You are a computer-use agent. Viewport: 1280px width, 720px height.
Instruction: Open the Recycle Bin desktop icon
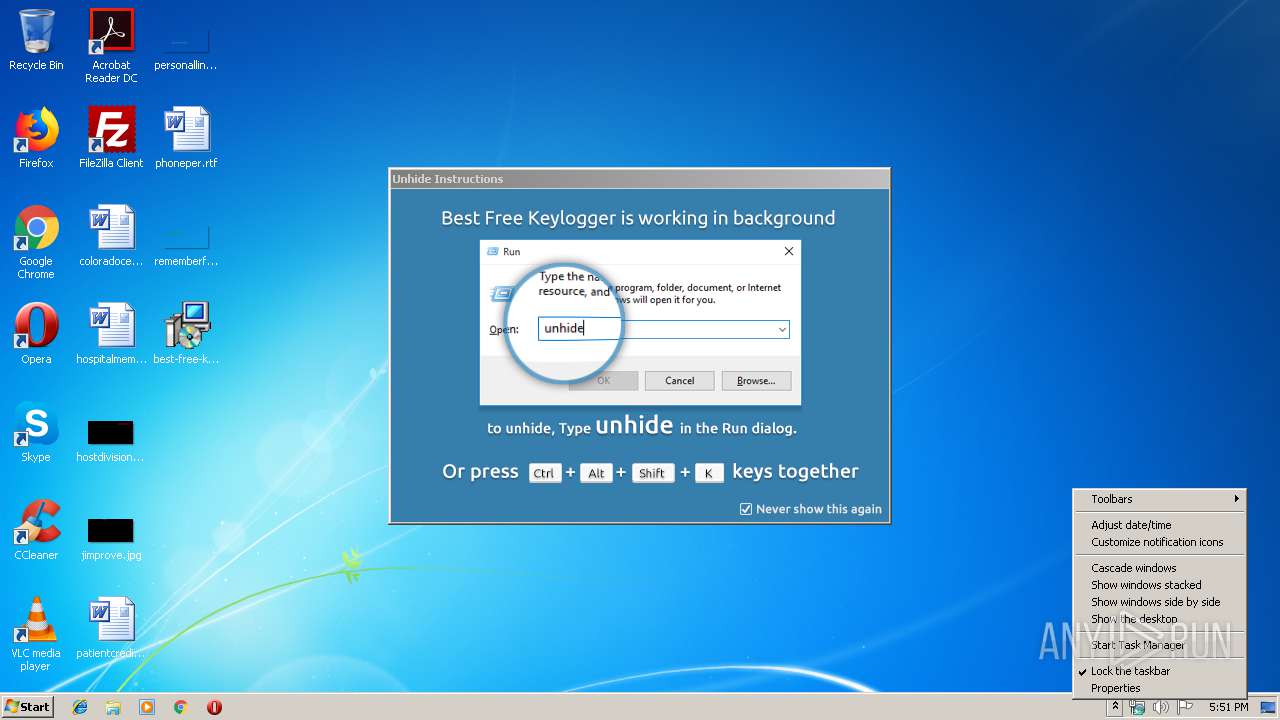[36, 40]
